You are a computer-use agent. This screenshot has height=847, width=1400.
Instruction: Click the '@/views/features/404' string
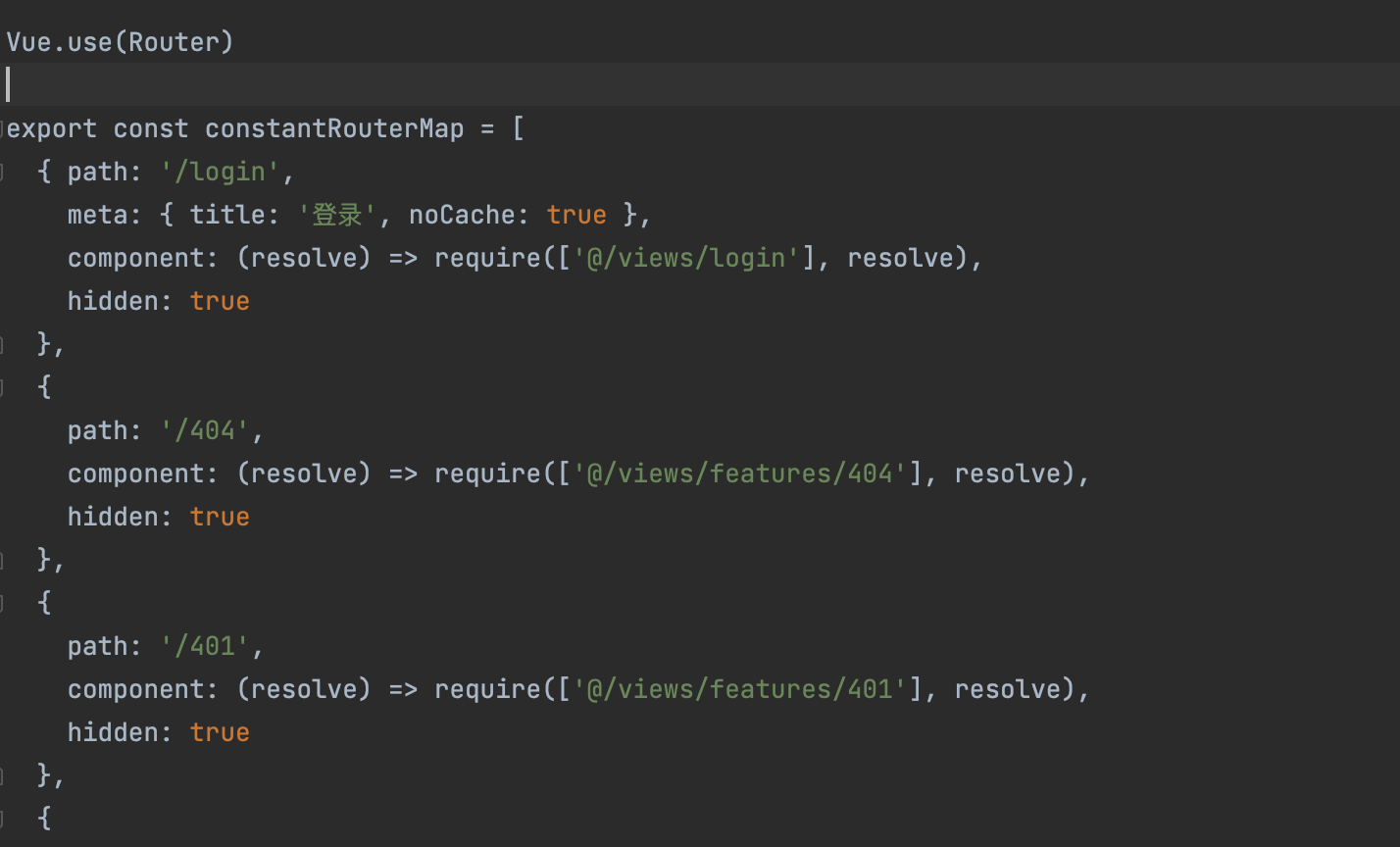click(740, 473)
